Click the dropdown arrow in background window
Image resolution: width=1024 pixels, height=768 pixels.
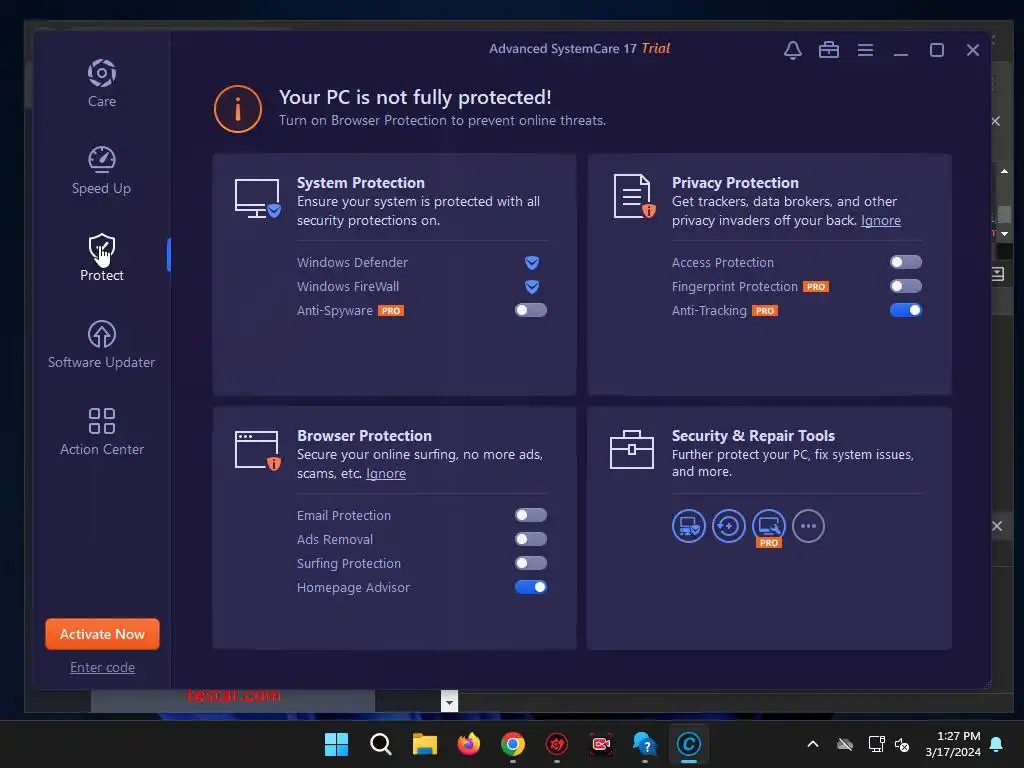449,702
